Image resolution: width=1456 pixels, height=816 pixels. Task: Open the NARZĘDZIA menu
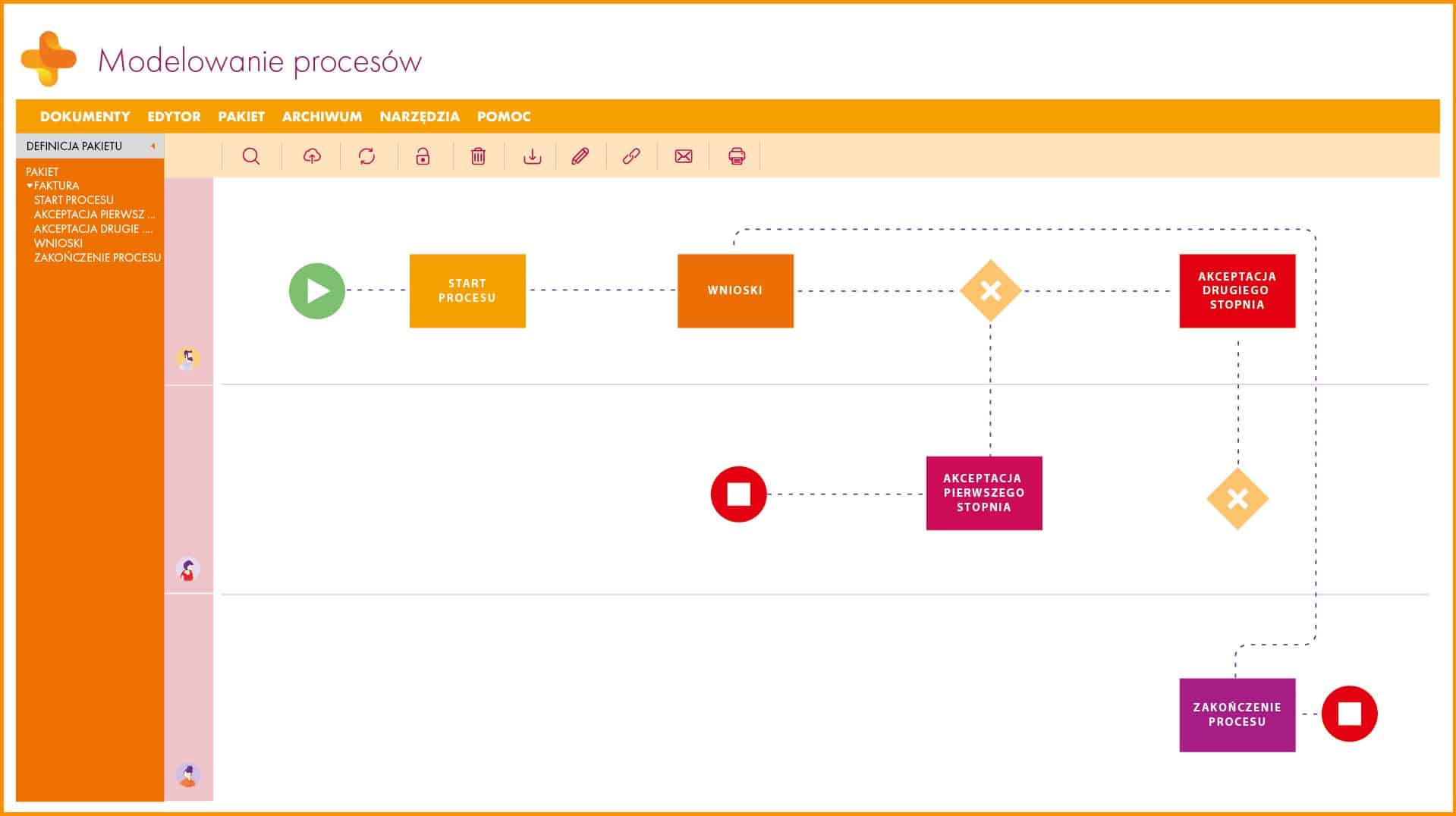point(420,116)
